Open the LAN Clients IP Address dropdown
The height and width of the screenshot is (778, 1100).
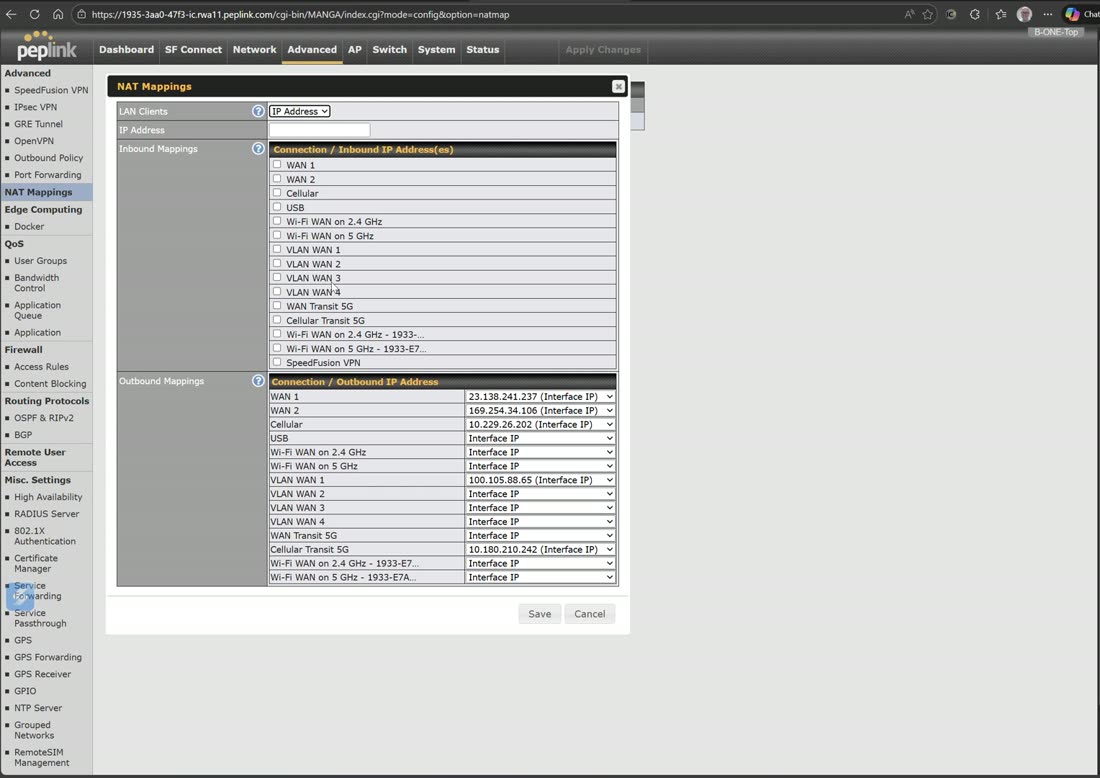[300, 111]
